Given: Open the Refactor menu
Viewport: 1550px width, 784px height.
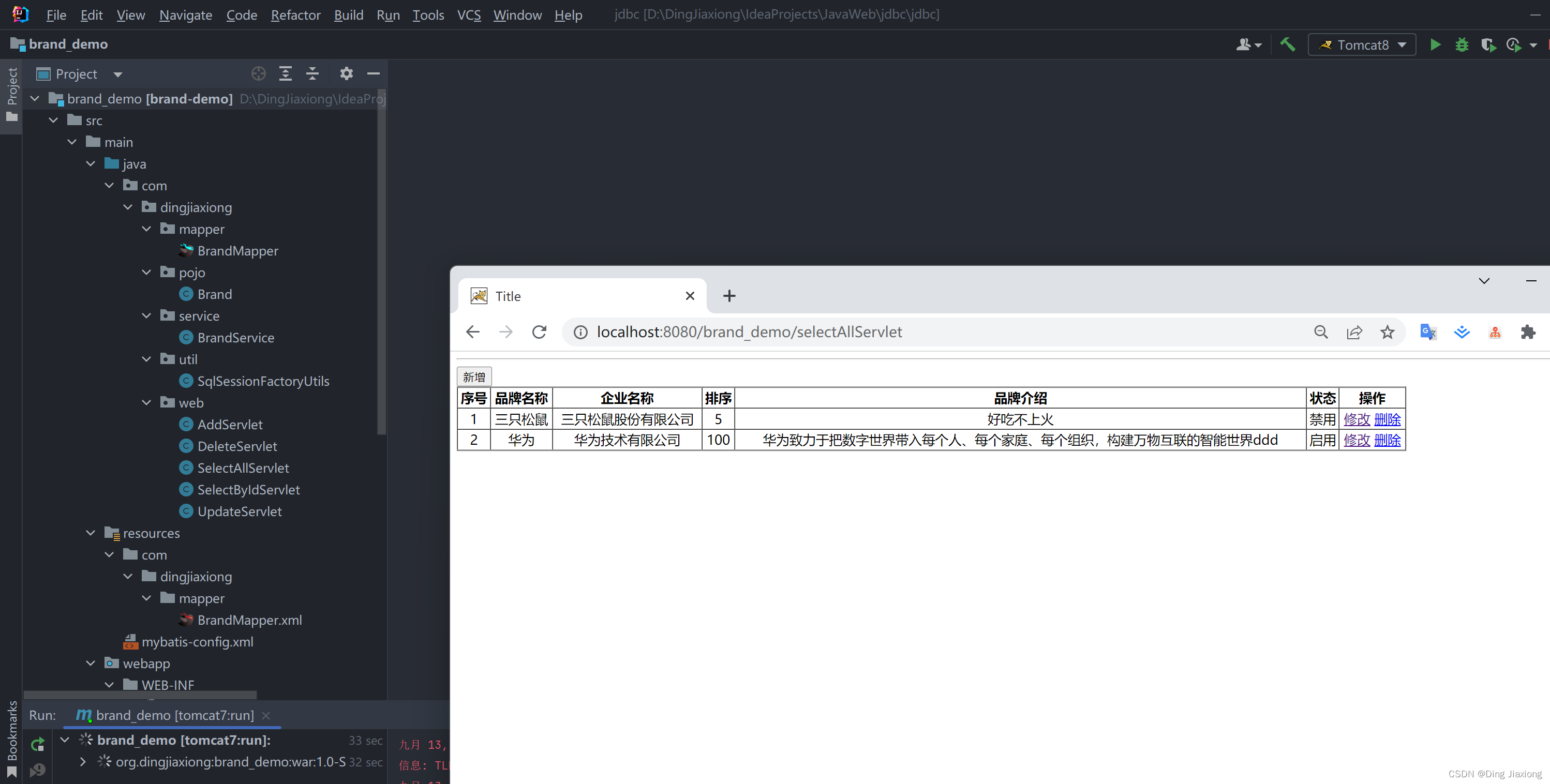Looking at the screenshot, I should [x=295, y=14].
